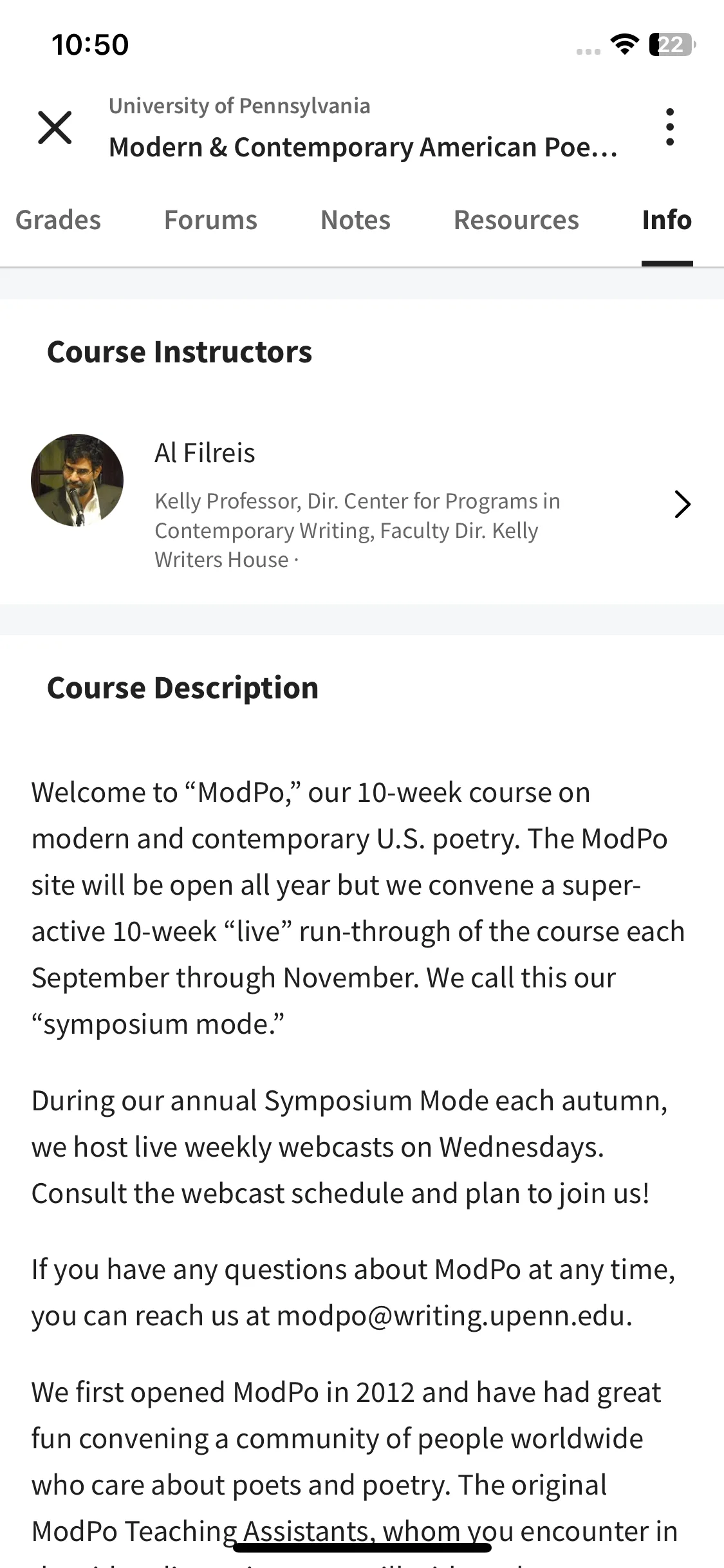This screenshot has height=1568, width=724.
Task: Tap the Kelly Professor instructor bio text
Action: 357,530
